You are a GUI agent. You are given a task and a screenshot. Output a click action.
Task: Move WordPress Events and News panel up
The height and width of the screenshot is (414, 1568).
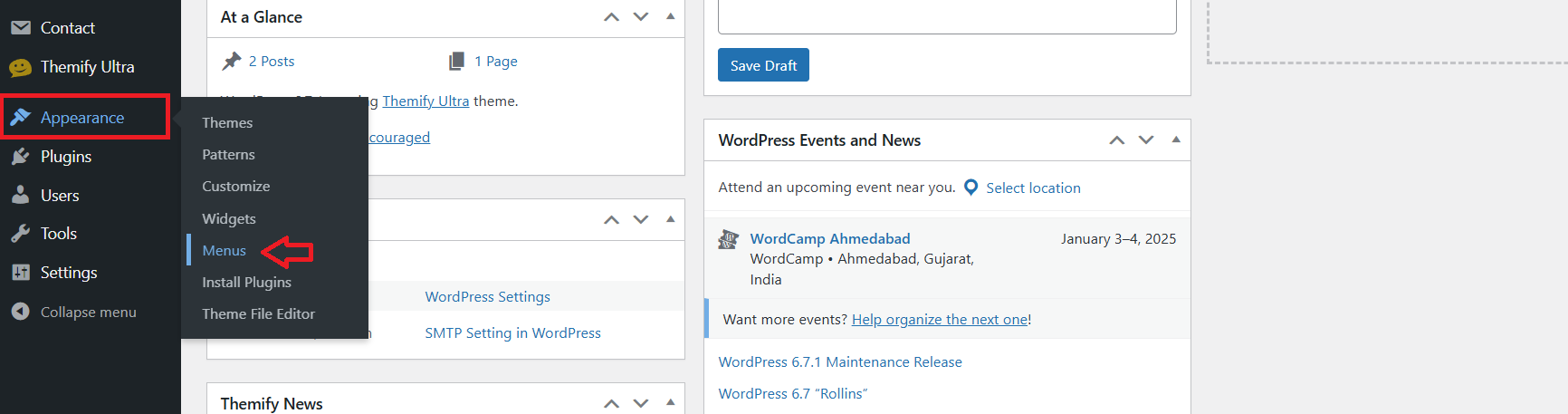pos(1117,140)
